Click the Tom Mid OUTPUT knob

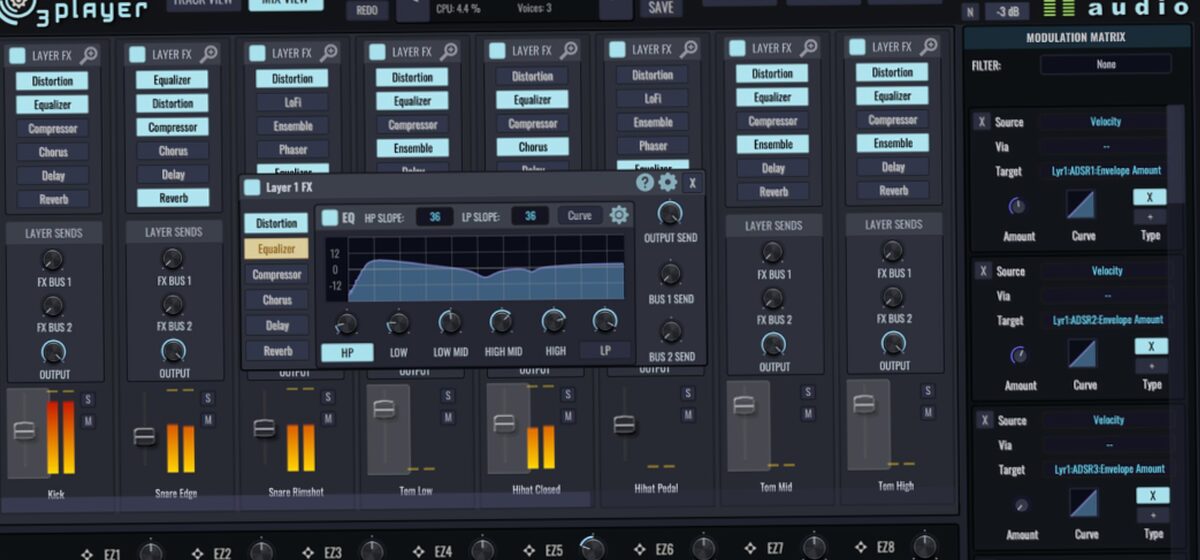coord(773,344)
